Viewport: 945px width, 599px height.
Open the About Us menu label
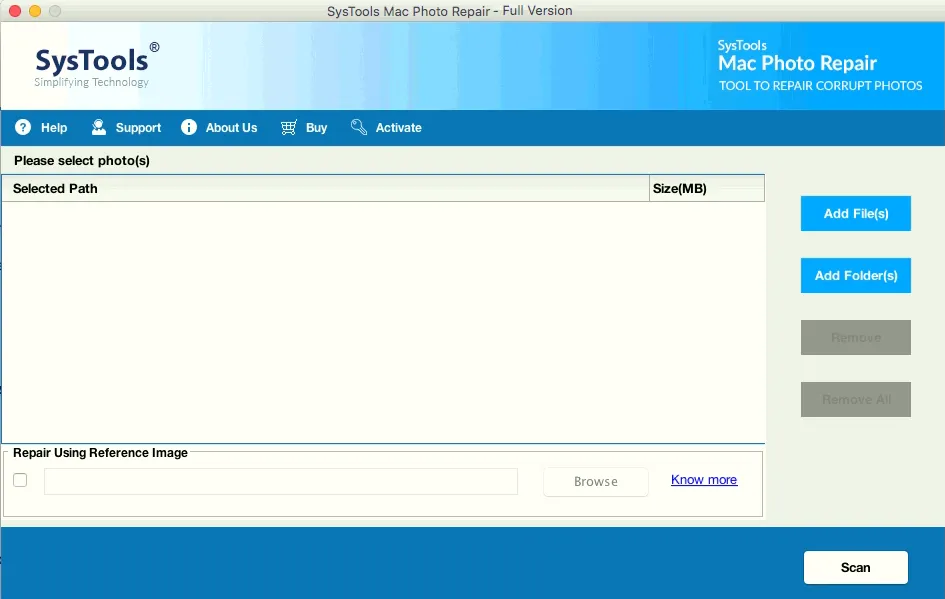tap(231, 128)
